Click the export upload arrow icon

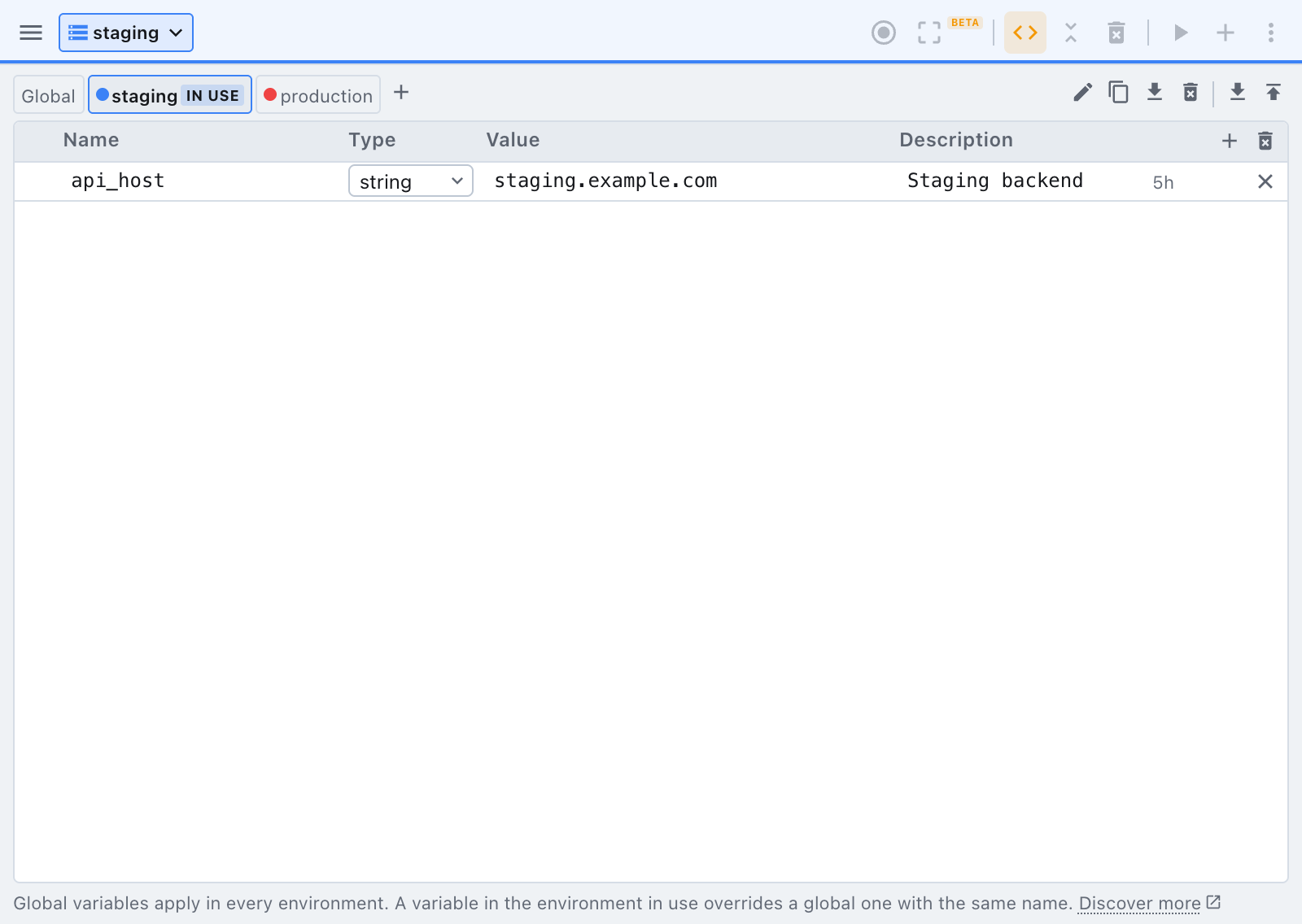(x=1274, y=93)
